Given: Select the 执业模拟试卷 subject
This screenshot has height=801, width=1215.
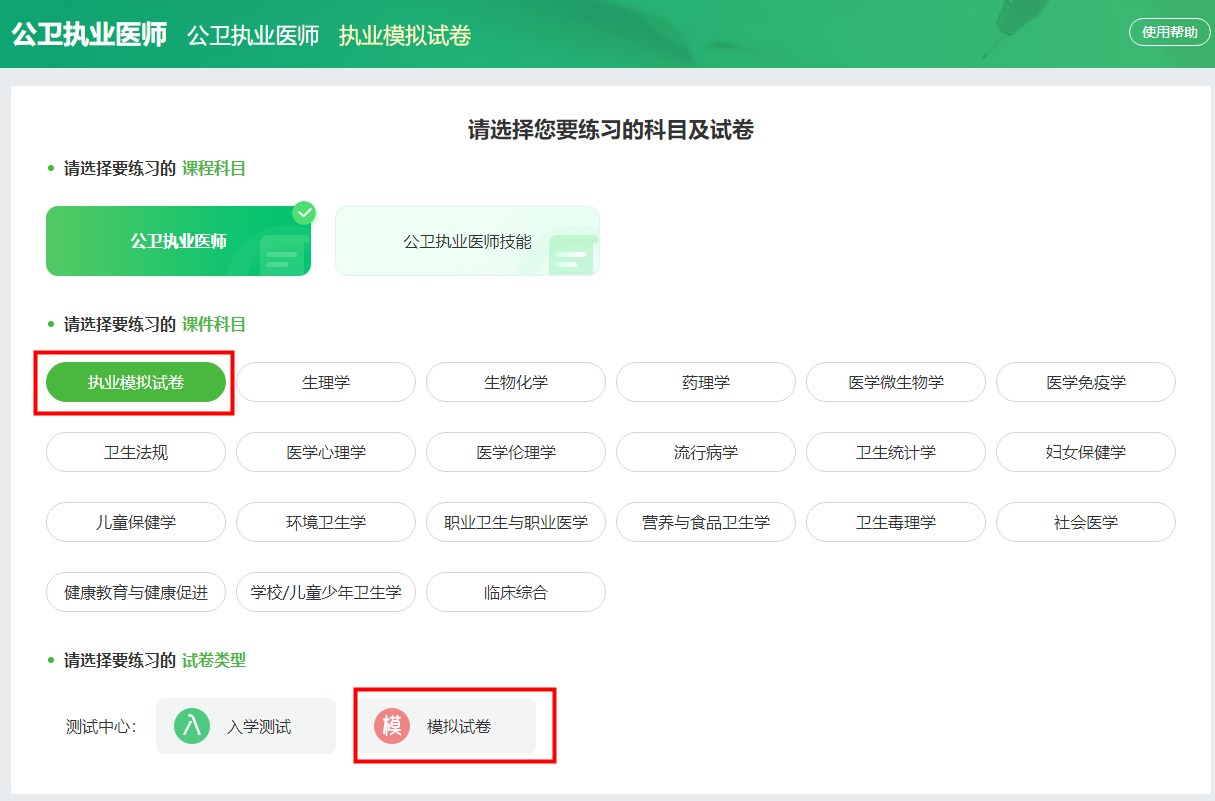Looking at the screenshot, I should (x=135, y=382).
